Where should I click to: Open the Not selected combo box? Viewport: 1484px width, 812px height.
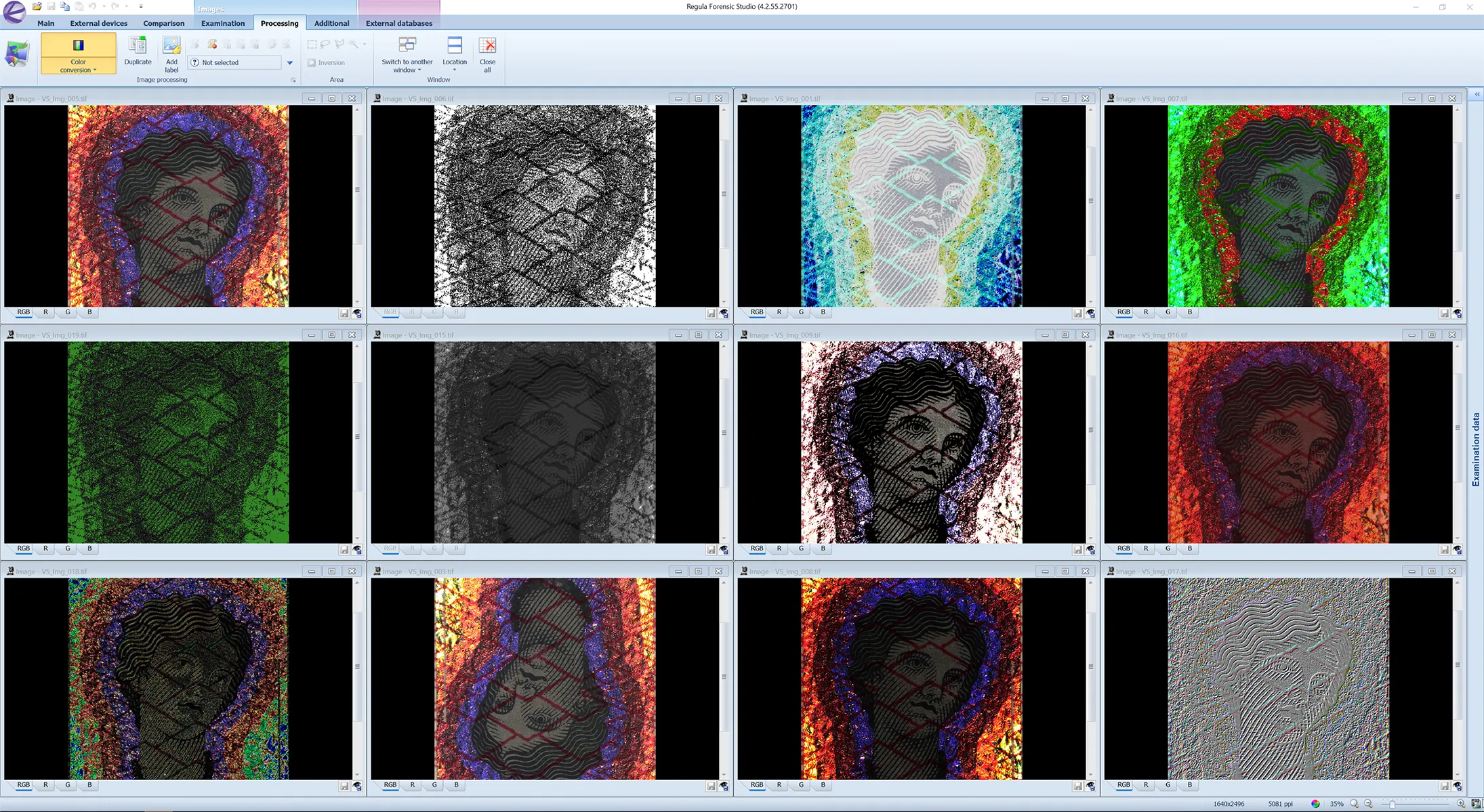click(x=234, y=62)
